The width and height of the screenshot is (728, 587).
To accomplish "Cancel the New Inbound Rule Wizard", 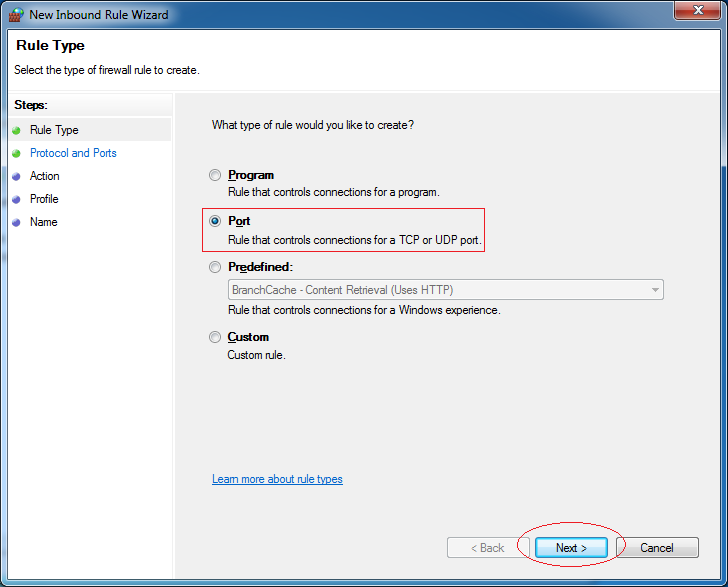I will click(657, 548).
